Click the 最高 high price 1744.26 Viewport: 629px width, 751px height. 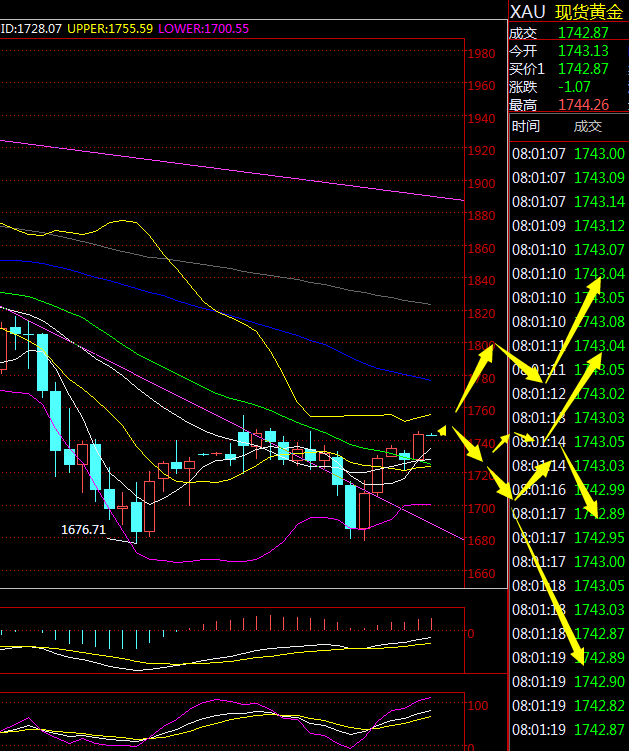coord(583,105)
